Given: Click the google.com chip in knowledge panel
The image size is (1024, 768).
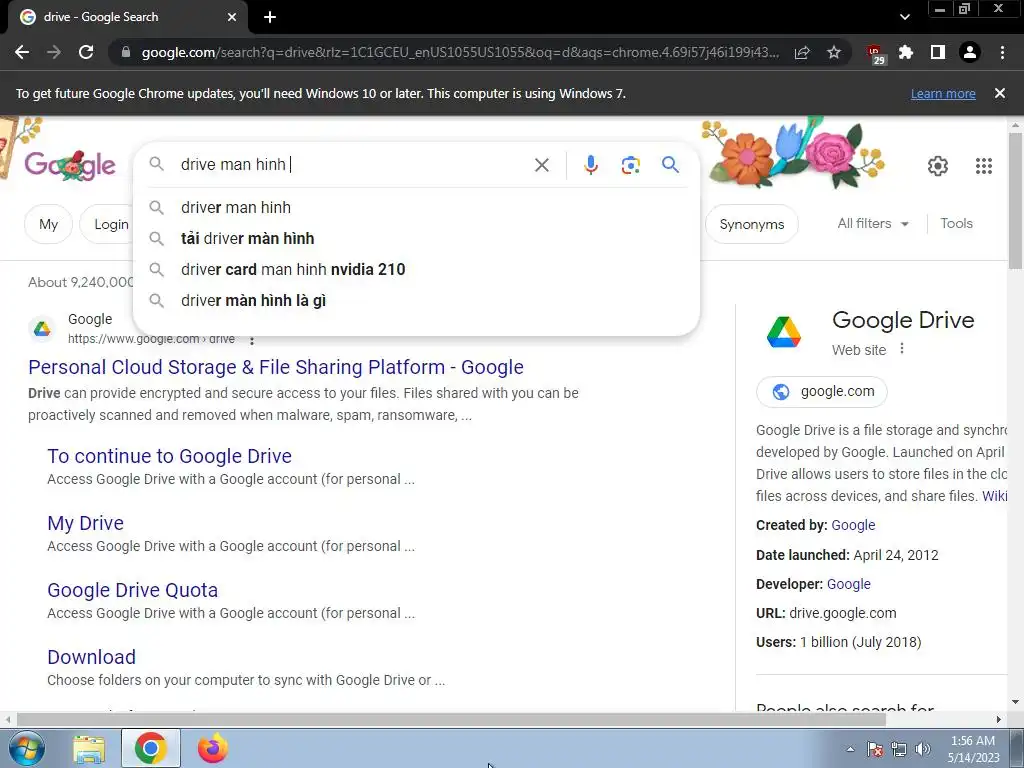Looking at the screenshot, I should tap(822, 392).
